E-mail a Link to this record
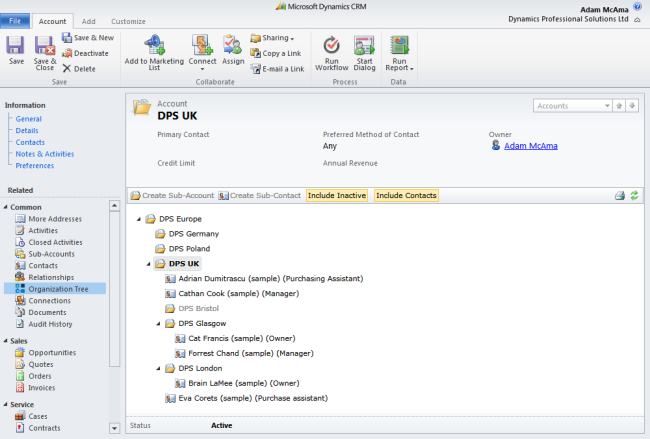The height and width of the screenshot is (439, 650). [277, 69]
